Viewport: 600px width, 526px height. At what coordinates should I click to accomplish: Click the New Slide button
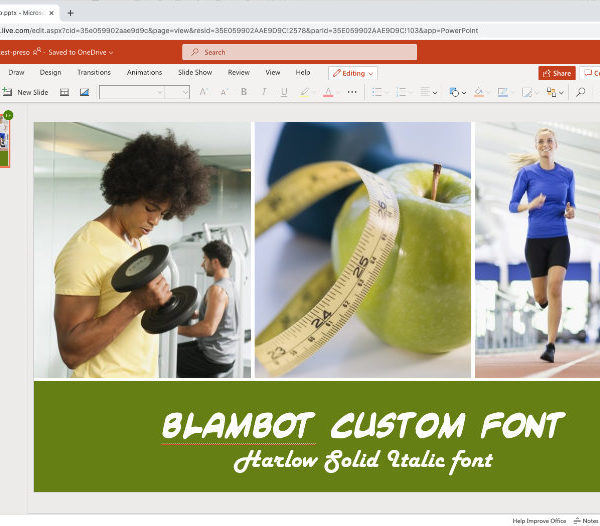[x=25, y=92]
